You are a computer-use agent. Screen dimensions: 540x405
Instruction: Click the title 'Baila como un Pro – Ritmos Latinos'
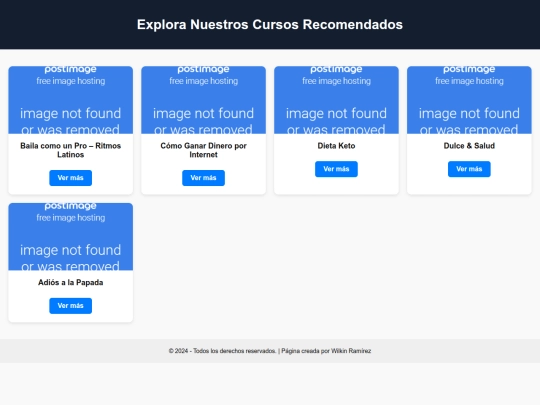[x=71, y=150]
